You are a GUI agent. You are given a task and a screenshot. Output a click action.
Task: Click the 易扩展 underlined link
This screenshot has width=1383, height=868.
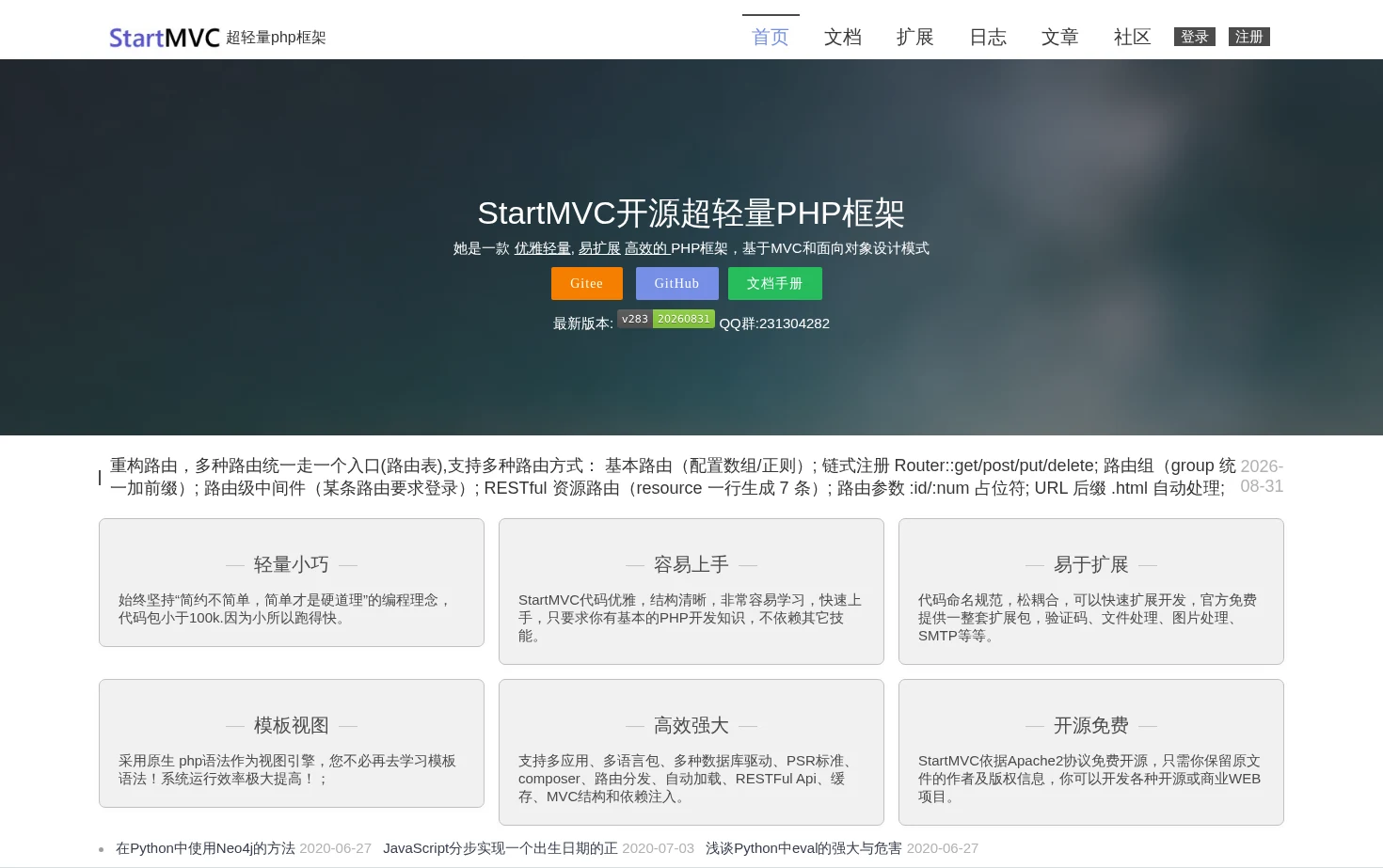(599, 248)
